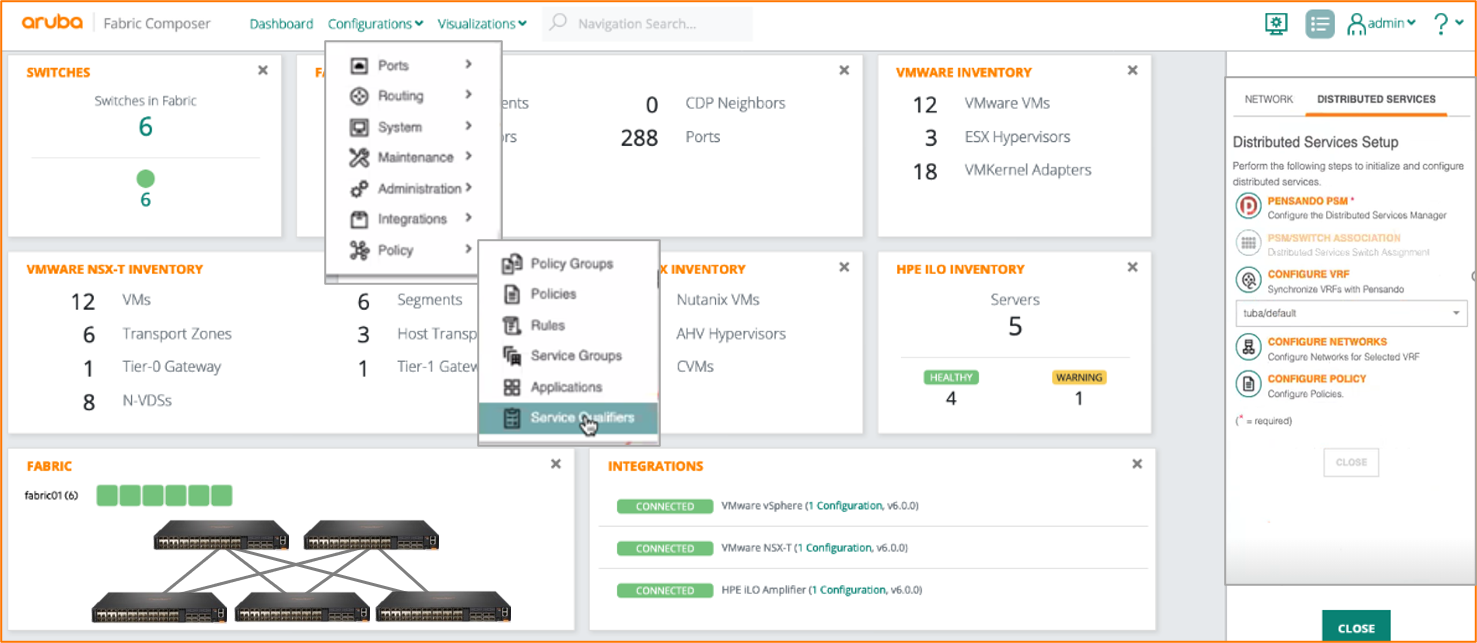Expand Policy submenu arrow
This screenshot has height=643, width=1477.
(x=469, y=249)
